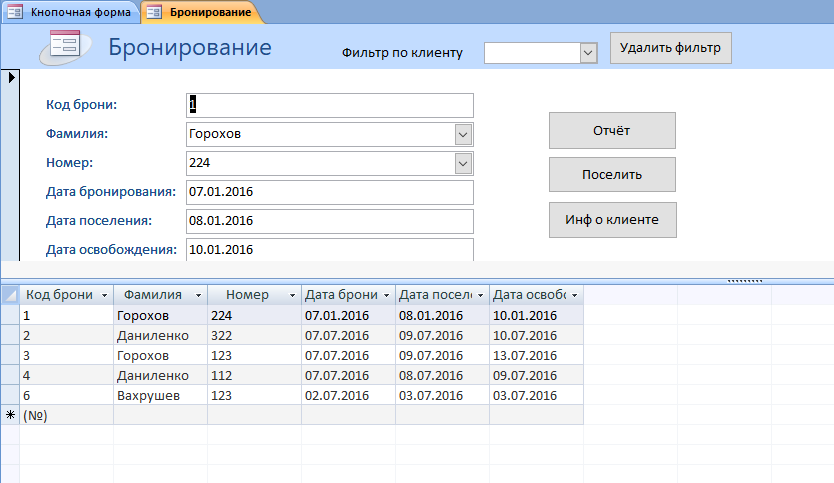Screen dimensions: 834x483
Task: Click the Дата бронирования field
Action: pyautogui.click(x=330, y=192)
